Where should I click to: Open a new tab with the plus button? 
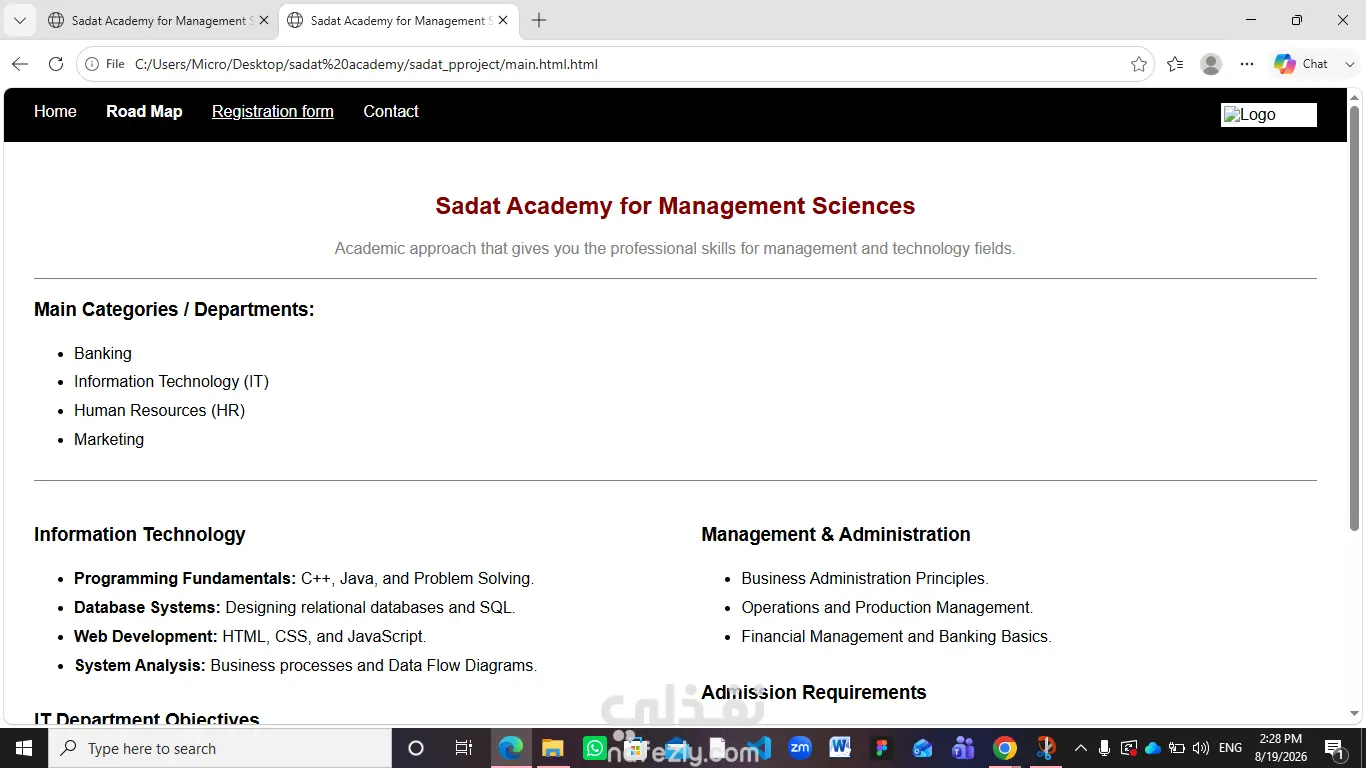coord(539,20)
